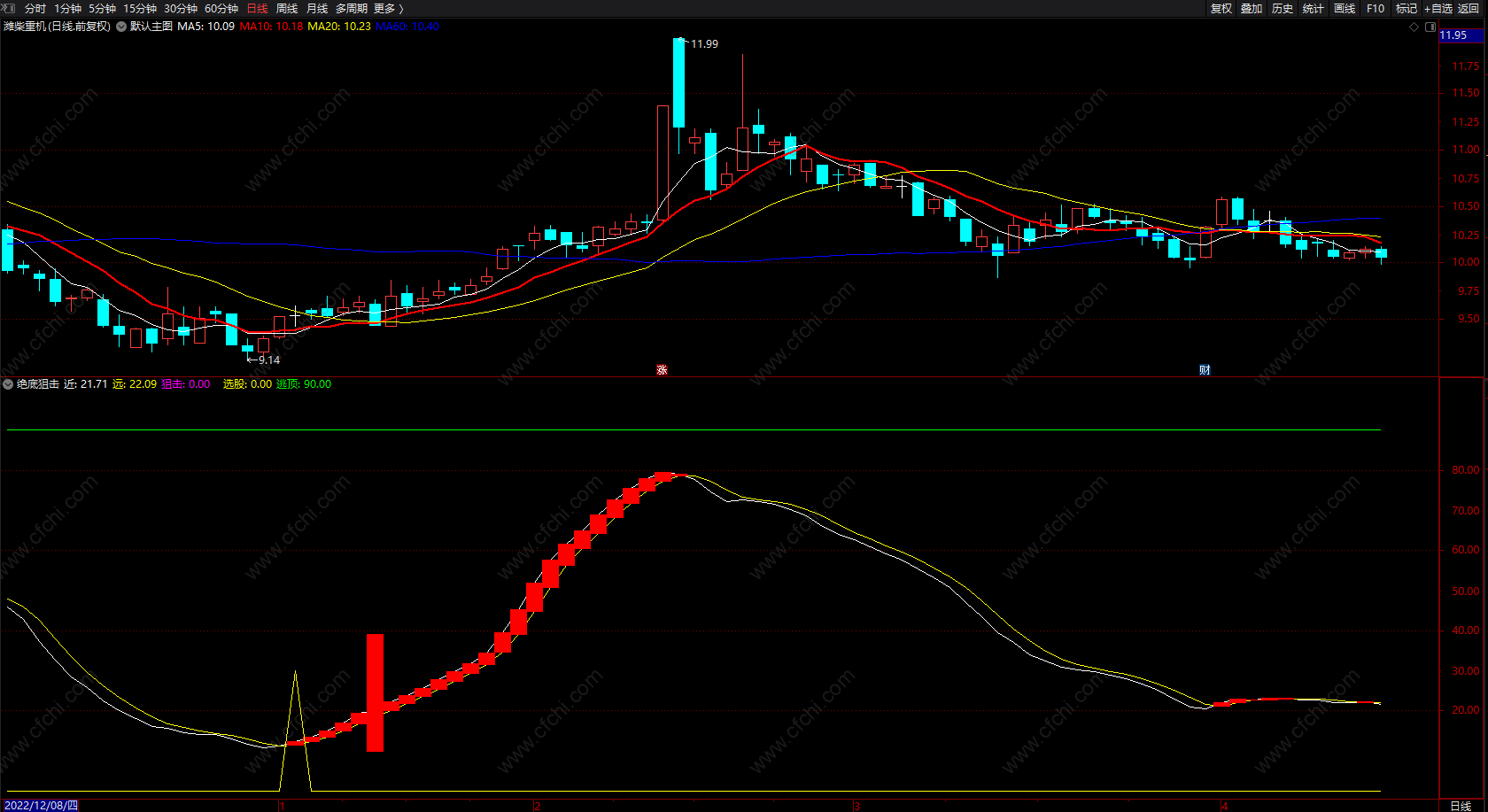Click month marker 4 on the time axis
Screen dimensions: 1488x812
(x=1224, y=806)
